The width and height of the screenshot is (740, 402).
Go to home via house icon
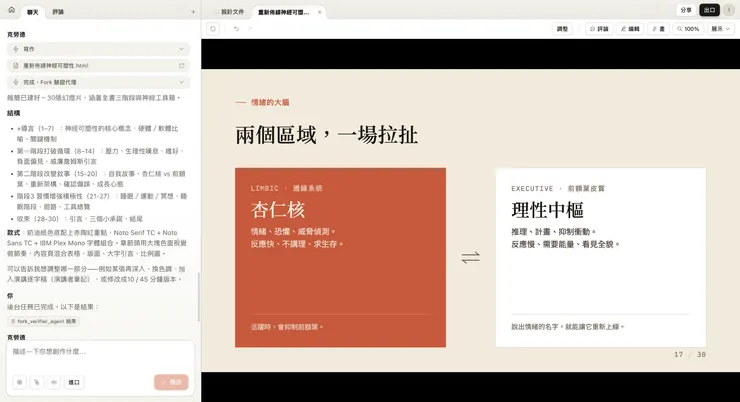click(x=11, y=10)
